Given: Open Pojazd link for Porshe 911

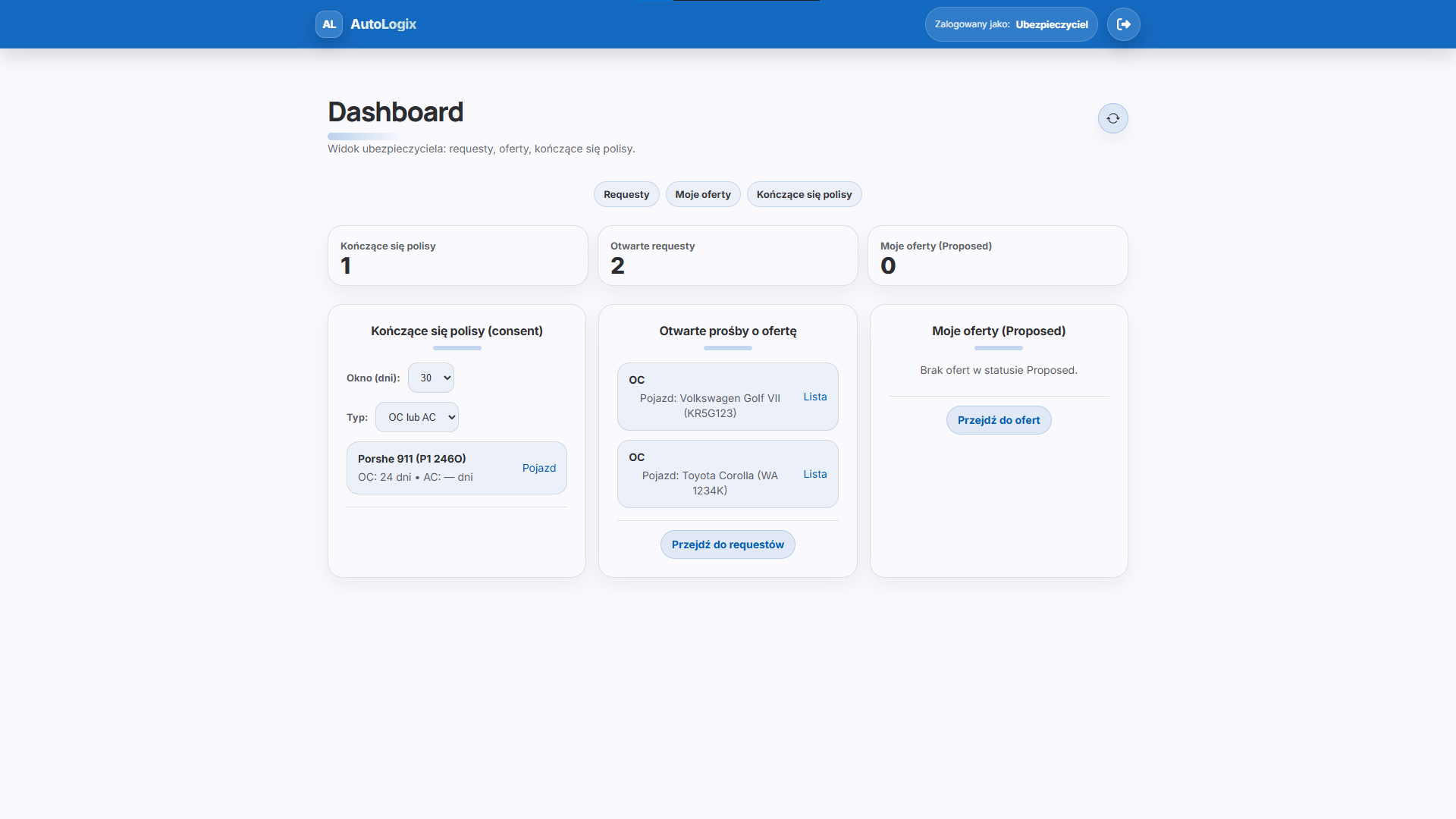Looking at the screenshot, I should 539,468.
